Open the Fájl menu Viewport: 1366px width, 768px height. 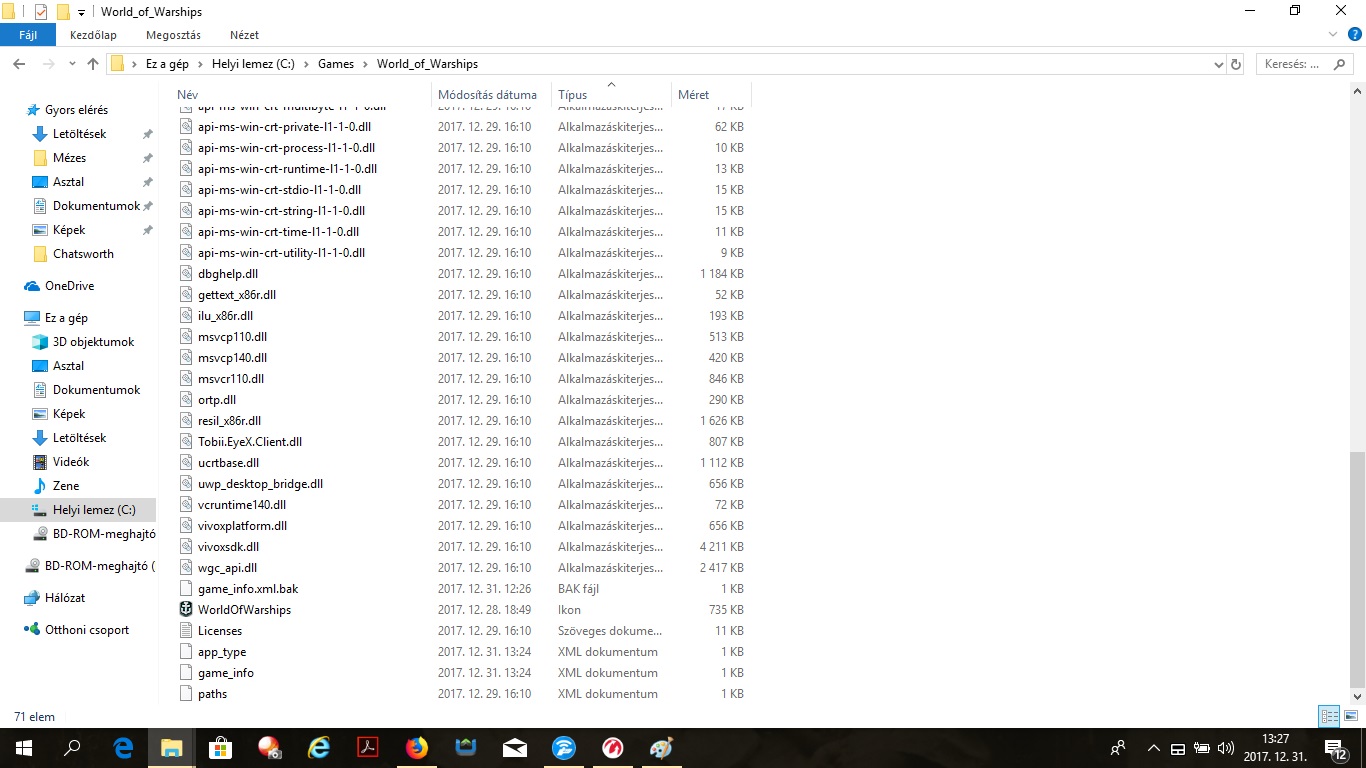pyautogui.click(x=28, y=35)
